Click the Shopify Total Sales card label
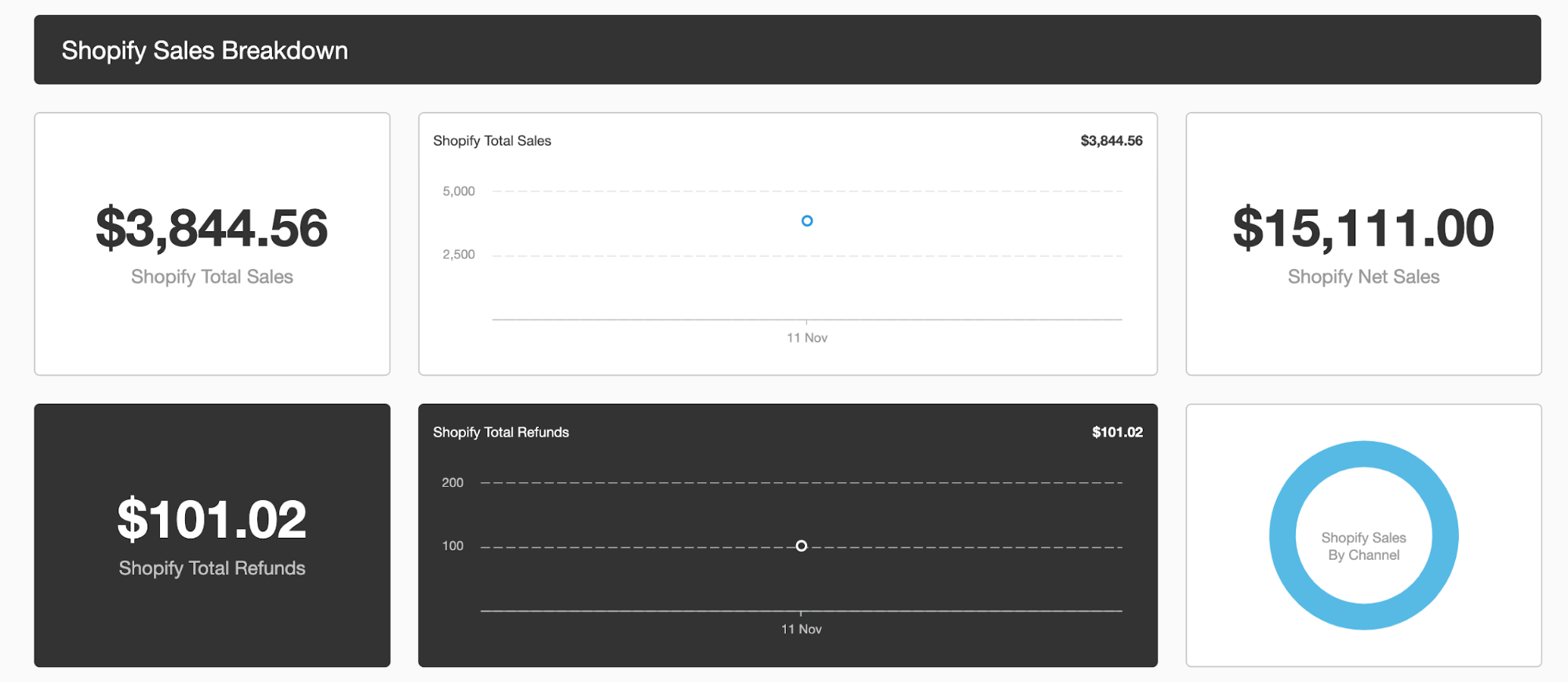The width and height of the screenshot is (1568, 682). pyautogui.click(x=212, y=277)
